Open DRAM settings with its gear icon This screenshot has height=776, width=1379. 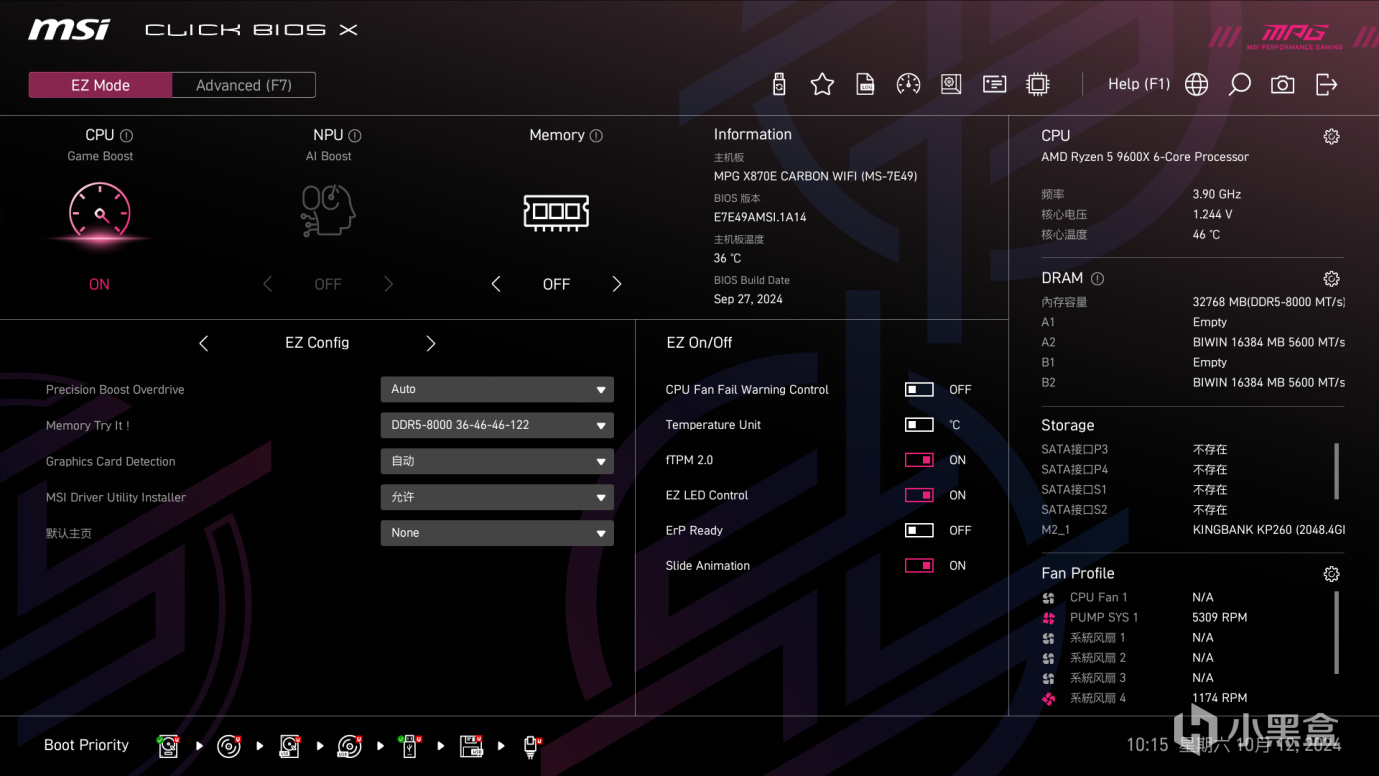point(1331,279)
